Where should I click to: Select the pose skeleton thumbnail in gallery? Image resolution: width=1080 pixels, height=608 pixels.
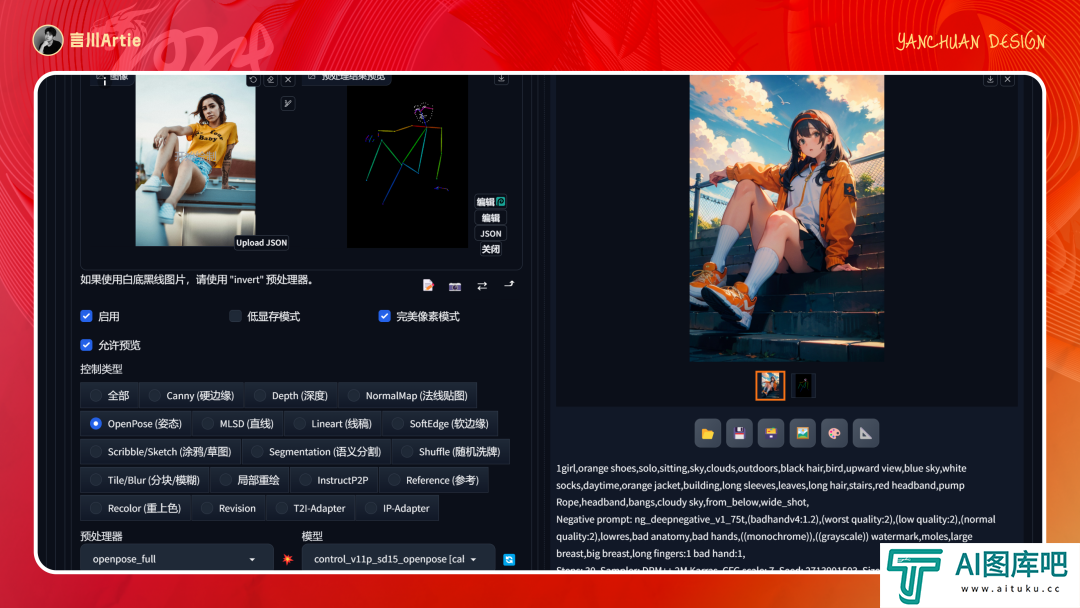(x=803, y=386)
